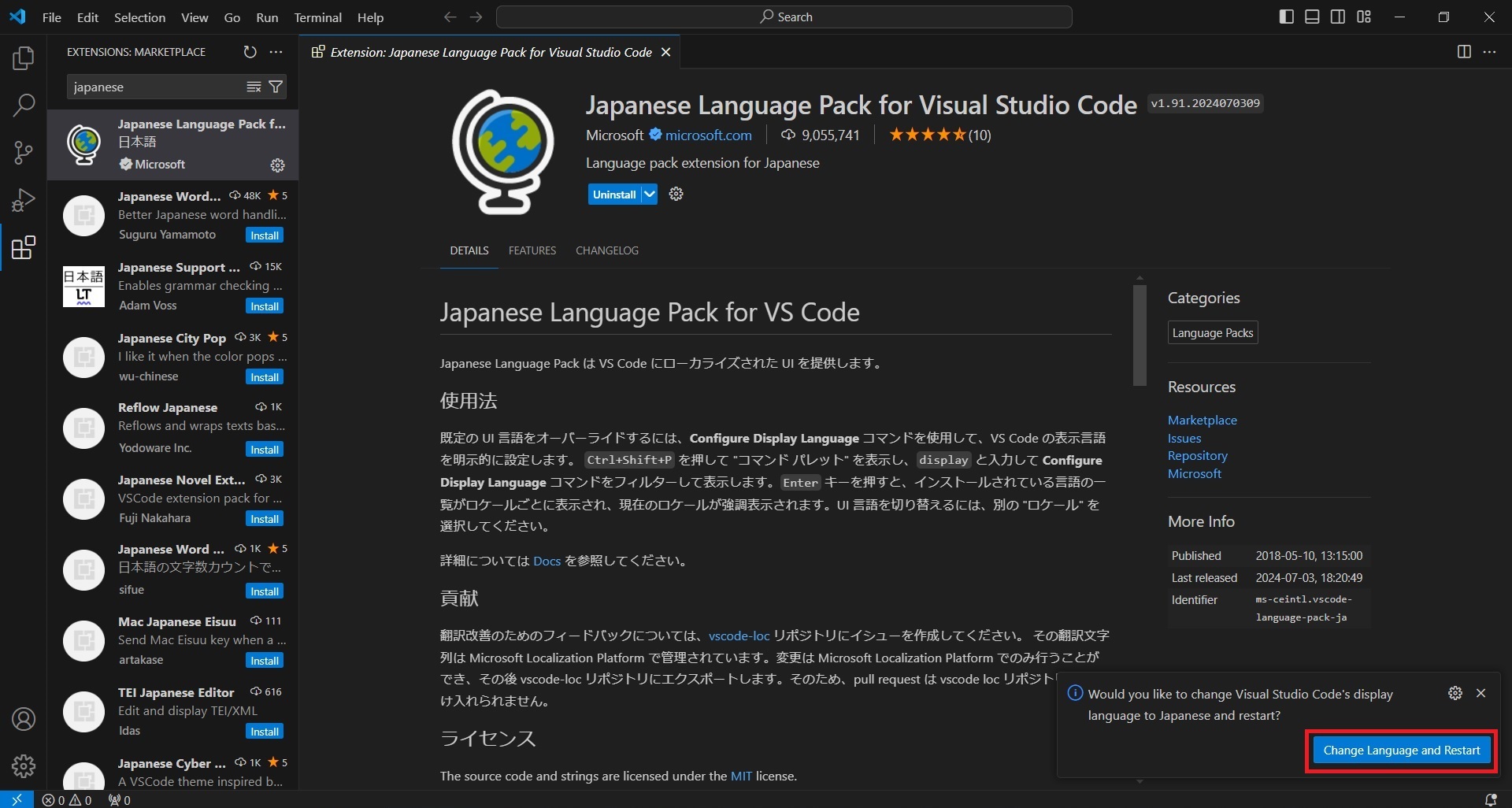The height and width of the screenshot is (808, 1512).
Task: Switch to the FEATURES tab
Action: [x=532, y=250]
